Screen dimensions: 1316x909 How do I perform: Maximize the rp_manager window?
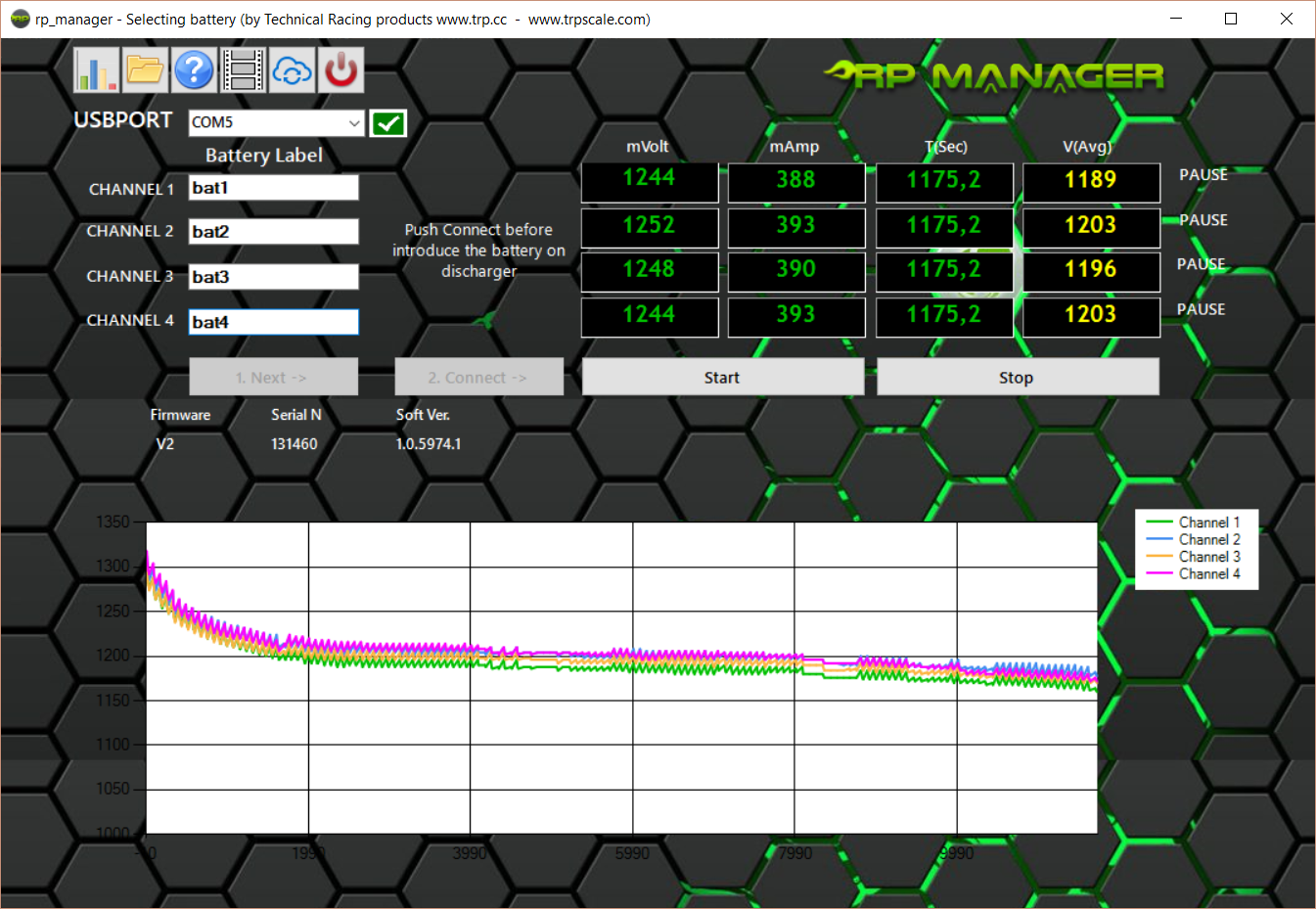[1231, 19]
